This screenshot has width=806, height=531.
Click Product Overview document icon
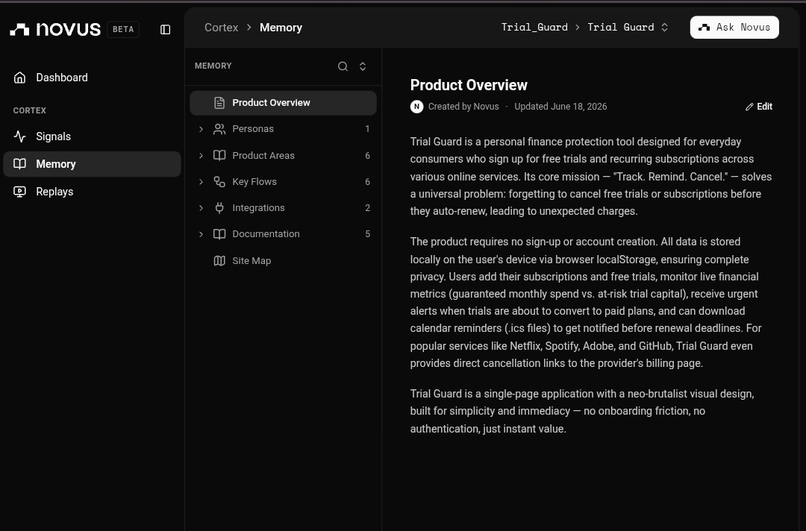click(219, 103)
